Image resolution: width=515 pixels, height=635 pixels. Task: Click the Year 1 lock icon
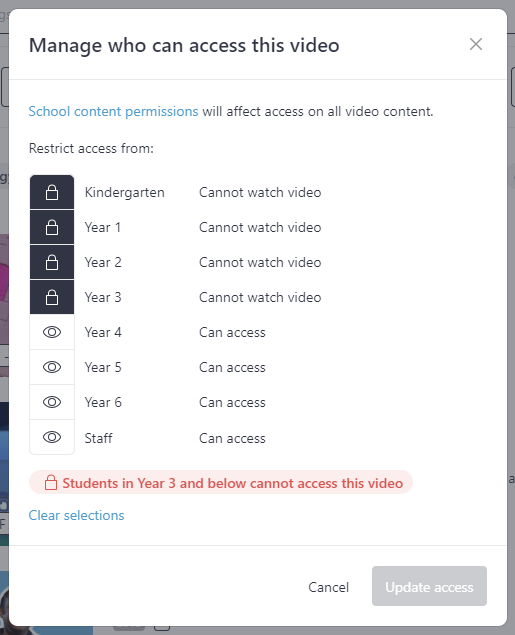point(52,227)
